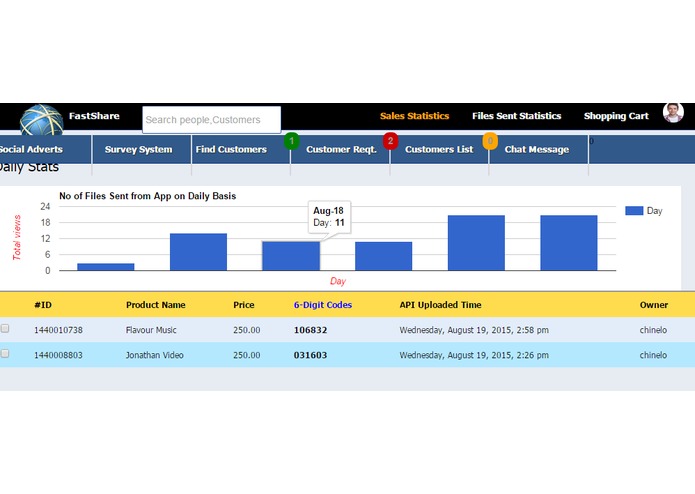Click owner chinelo in Jonathan Video row
This screenshot has width=695, height=494.
[x=653, y=355]
